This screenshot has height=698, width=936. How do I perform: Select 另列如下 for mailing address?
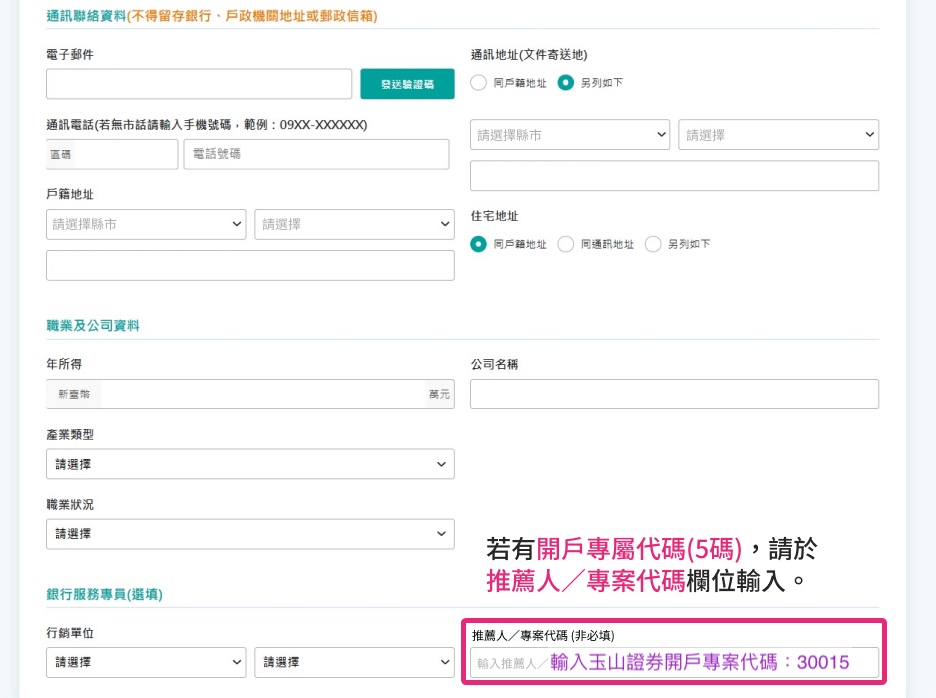(x=566, y=83)
